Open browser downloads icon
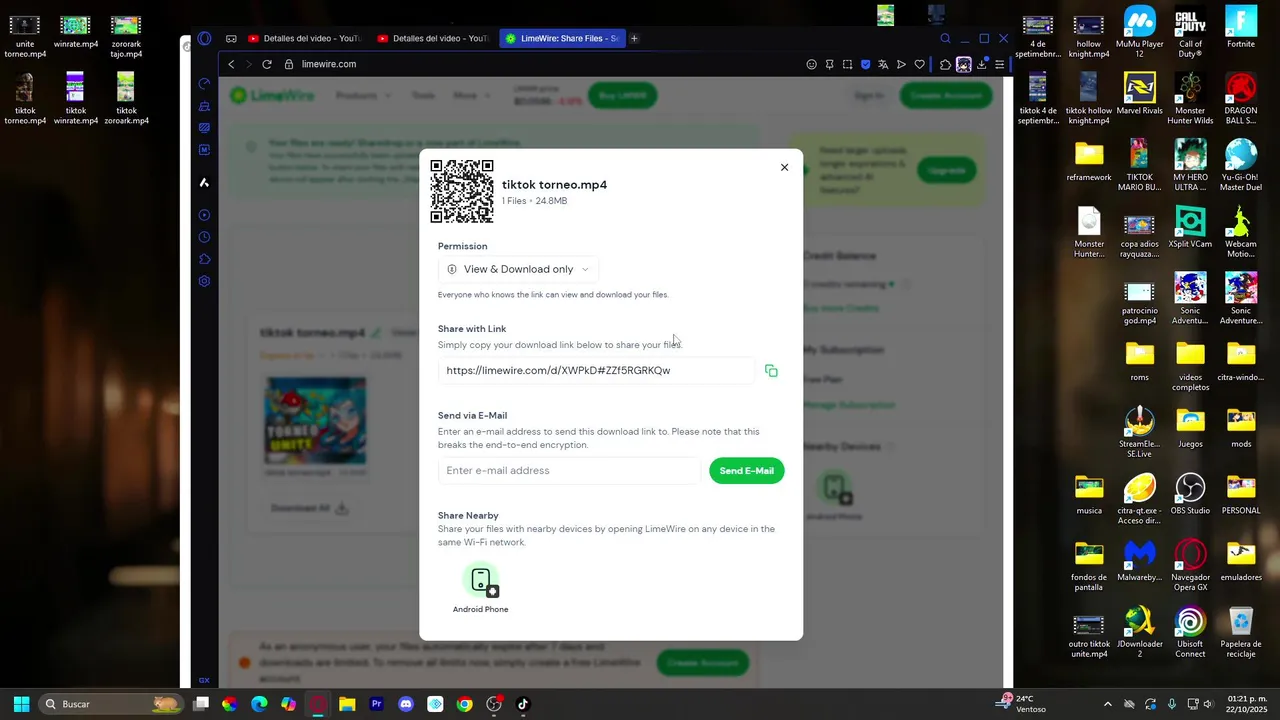The height and width of the screenshot is (720, 1280). click(x=982, y=64)
